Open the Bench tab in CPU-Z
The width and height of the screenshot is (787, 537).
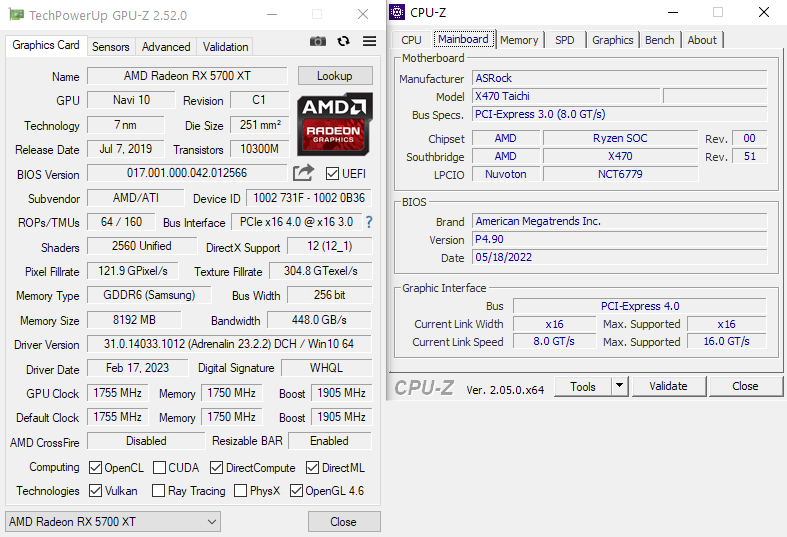[x=660, y=40]
